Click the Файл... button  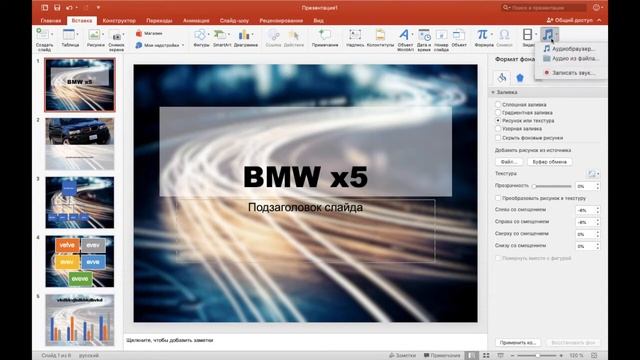tap(509, 162)
